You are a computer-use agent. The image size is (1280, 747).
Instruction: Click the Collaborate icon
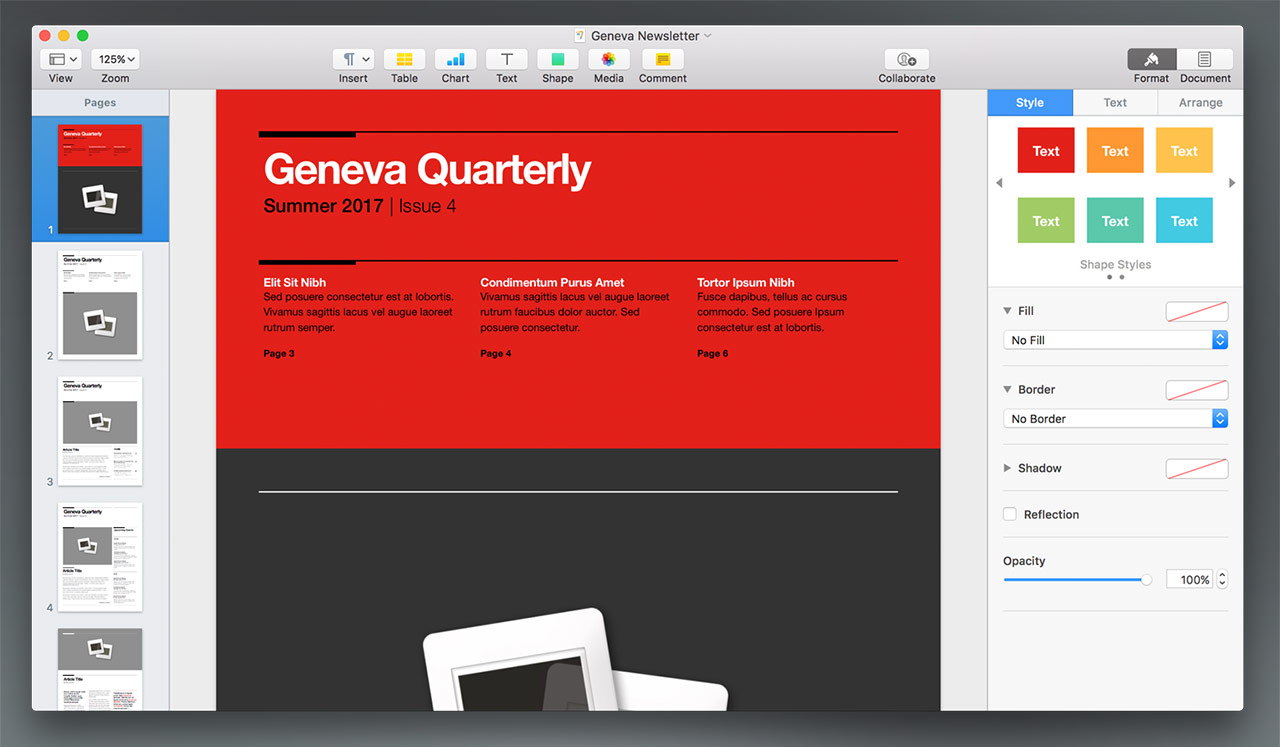(906, 60)
